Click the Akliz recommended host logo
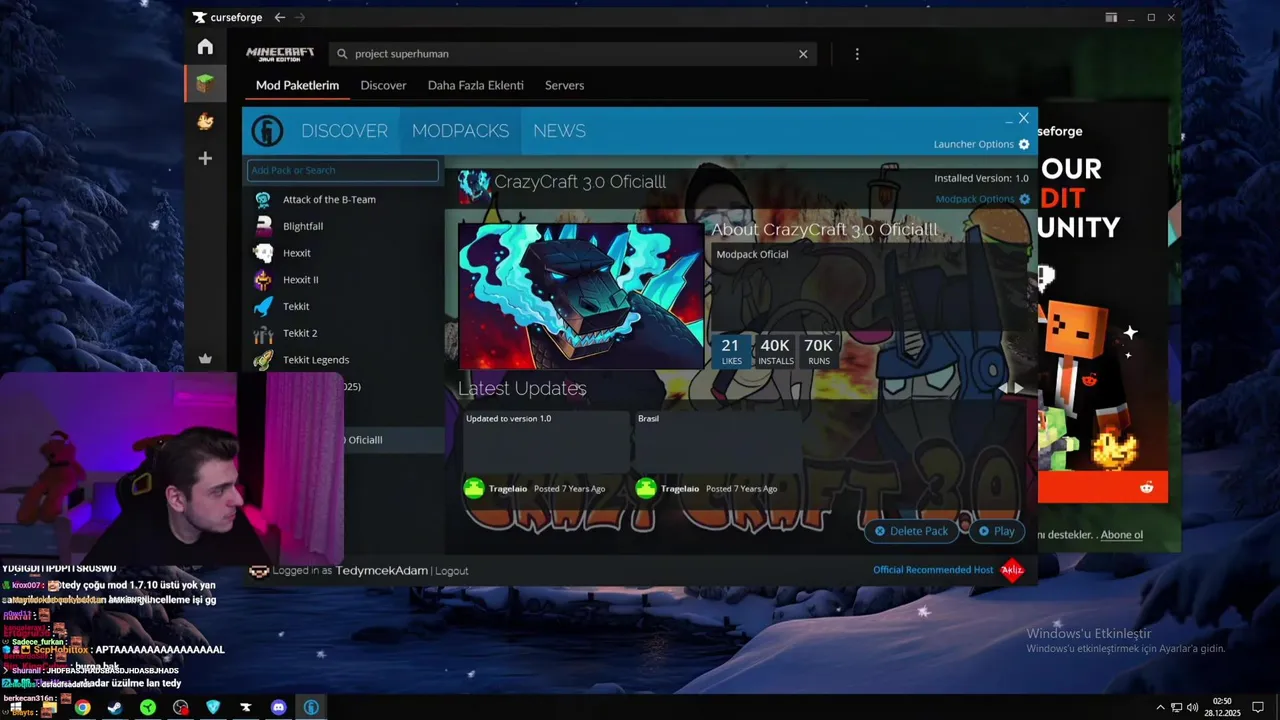The width and height of the screenshot is (1280, 720). [1012, 570]
